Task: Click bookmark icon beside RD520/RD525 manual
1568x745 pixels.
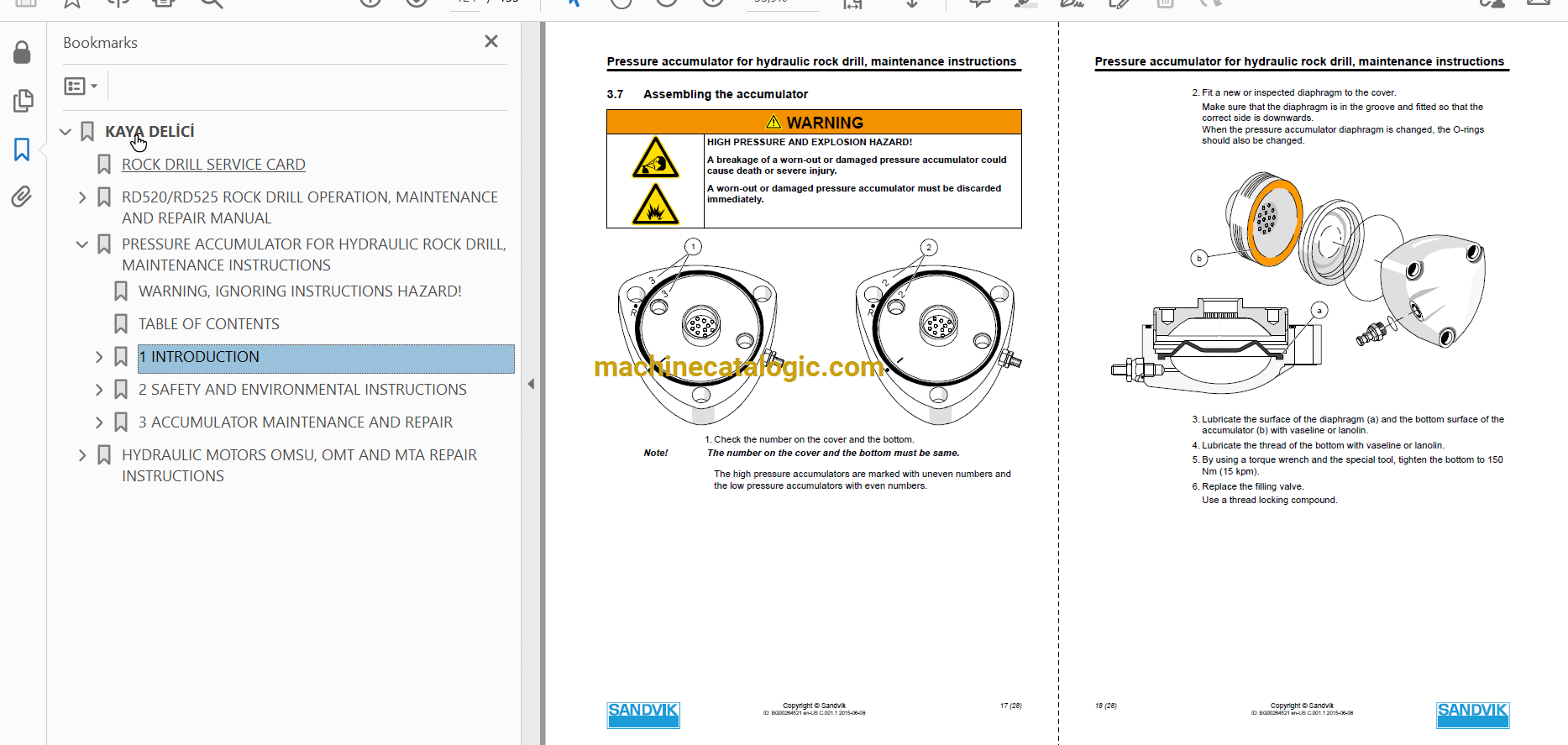Action: [x=104, y=197]
